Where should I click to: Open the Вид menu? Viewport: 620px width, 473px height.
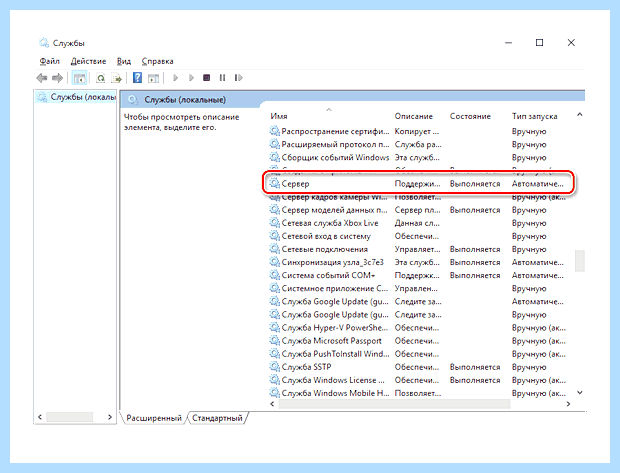tap(124, 61)
